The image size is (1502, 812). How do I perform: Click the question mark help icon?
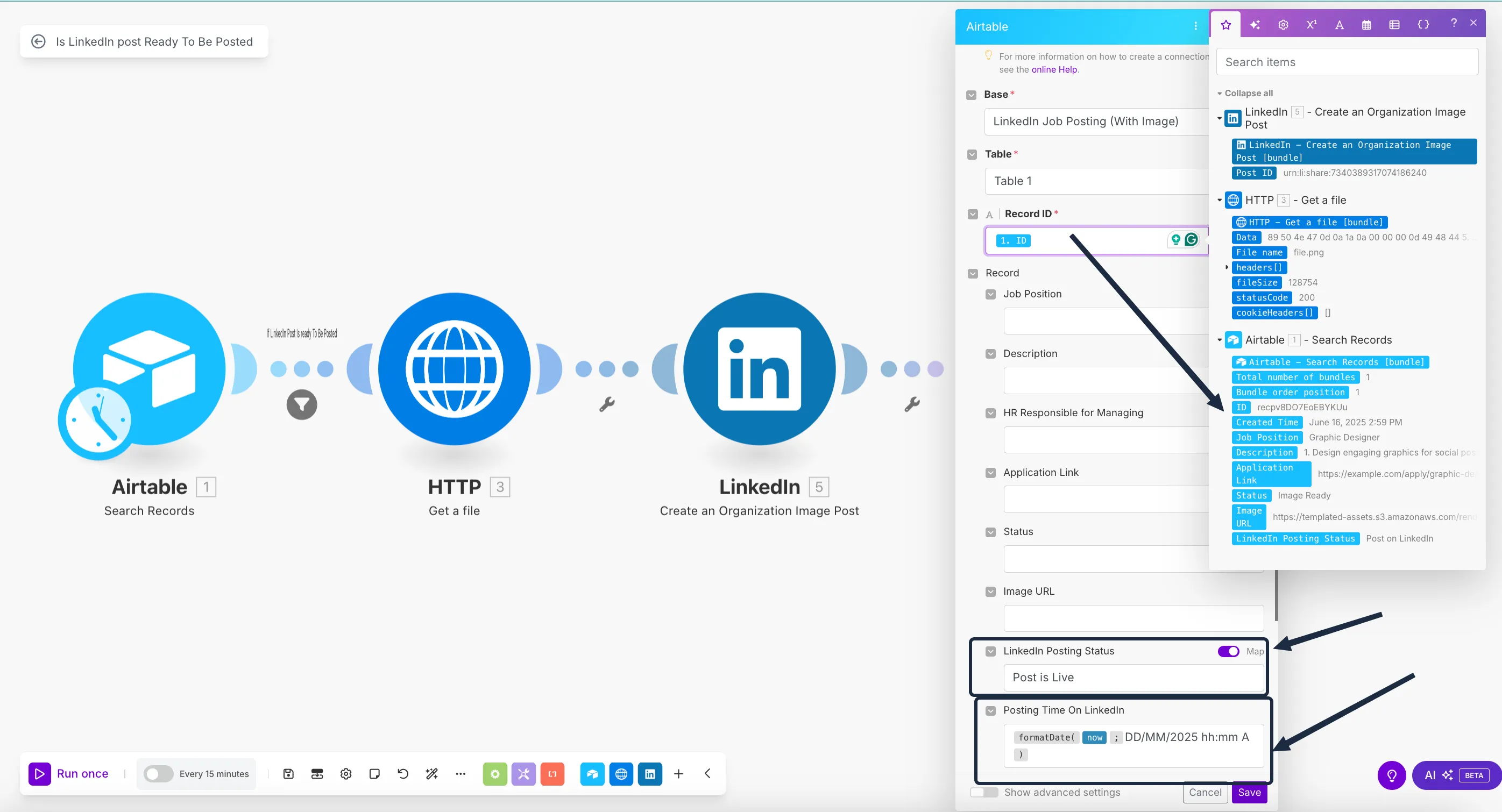pyautogui.click(x=1453, y=23)
